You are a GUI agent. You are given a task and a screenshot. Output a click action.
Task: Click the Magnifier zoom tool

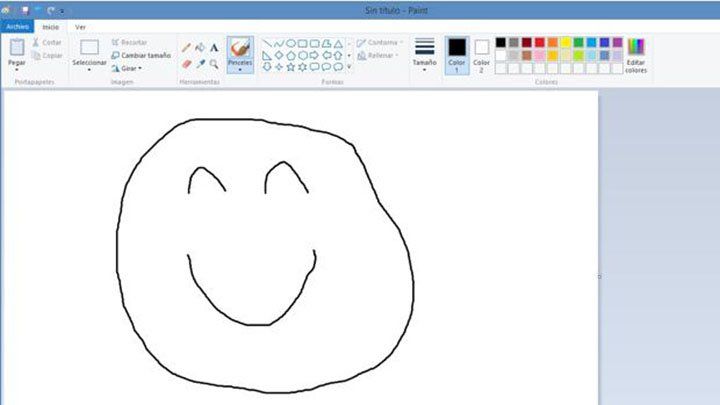pyautogui.click(x=214, y=63)
